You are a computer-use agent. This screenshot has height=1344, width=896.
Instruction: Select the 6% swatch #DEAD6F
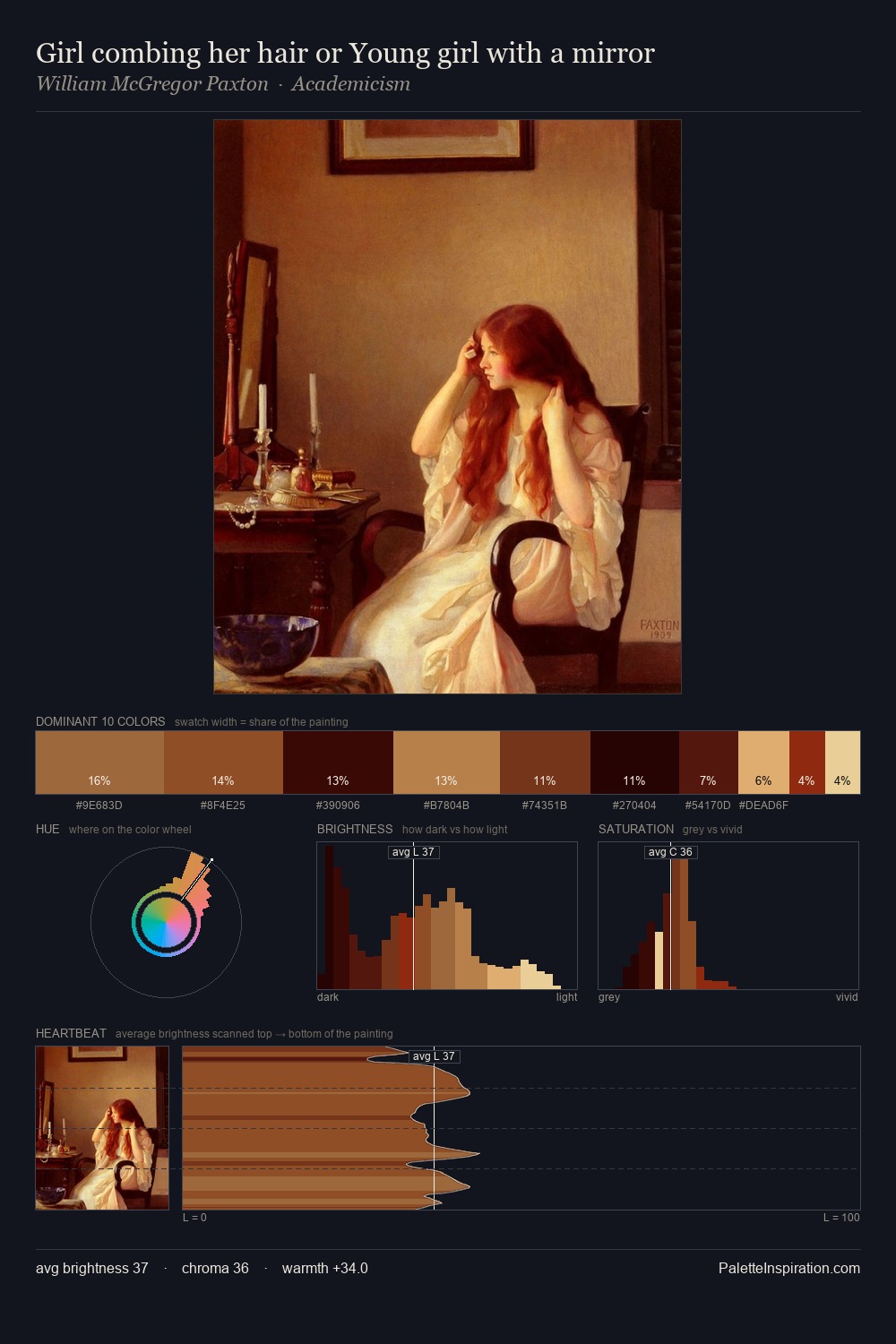(763, 762)
